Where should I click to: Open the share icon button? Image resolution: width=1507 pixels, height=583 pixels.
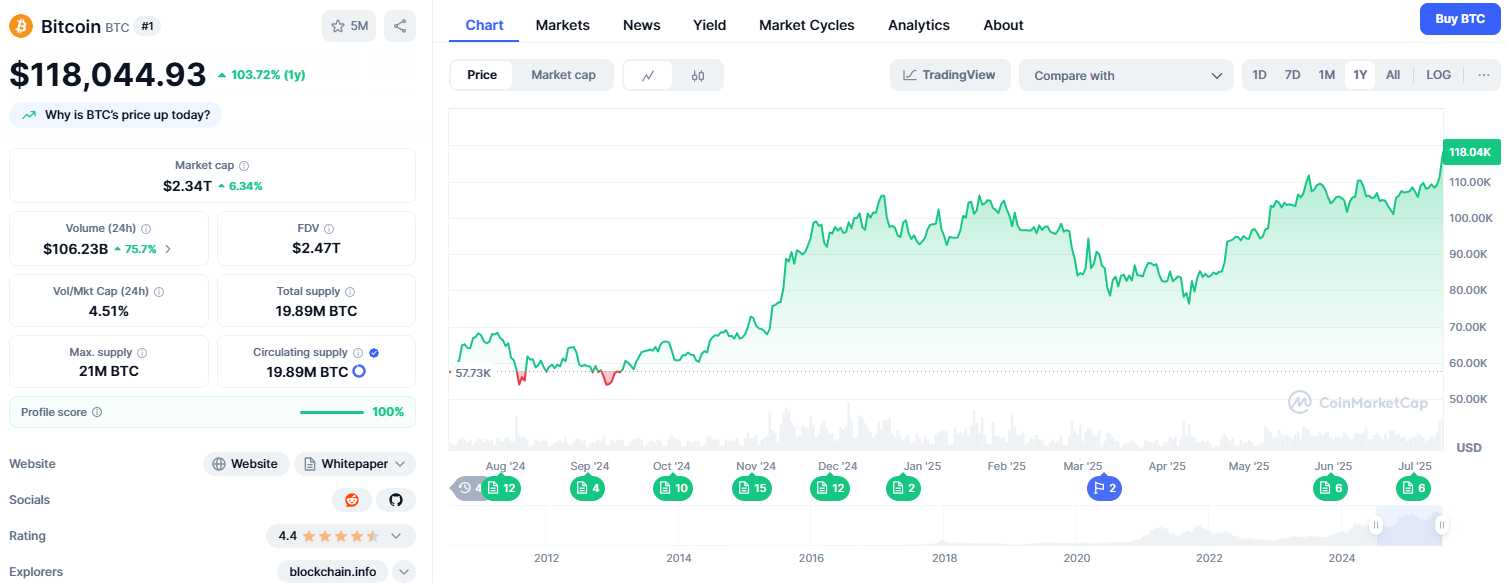tap(400, 26)
